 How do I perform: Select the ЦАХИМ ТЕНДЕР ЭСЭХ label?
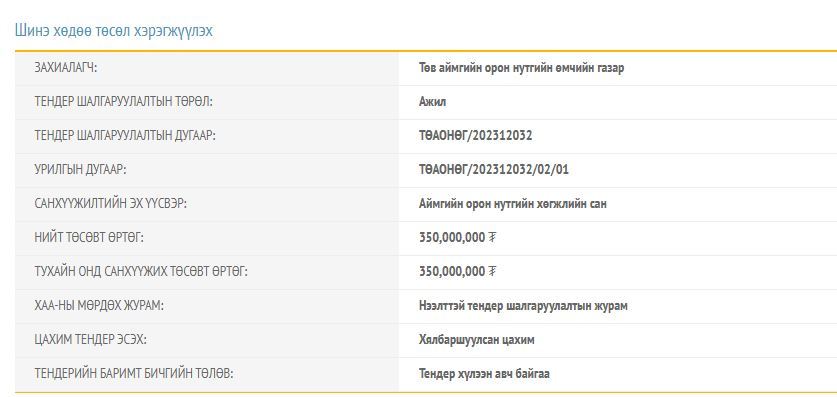pyautogui.click(x=91, y=340)
